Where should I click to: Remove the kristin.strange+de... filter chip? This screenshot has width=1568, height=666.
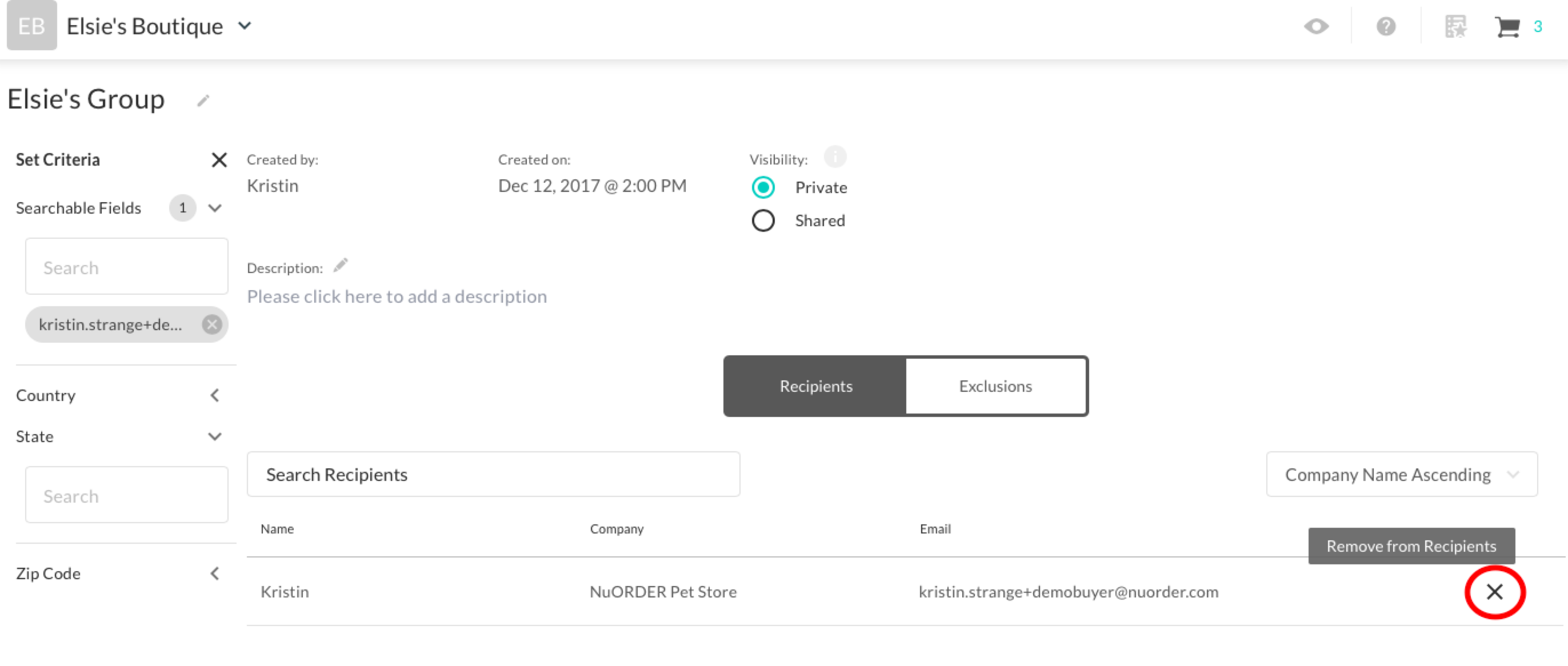click(212, 324)
